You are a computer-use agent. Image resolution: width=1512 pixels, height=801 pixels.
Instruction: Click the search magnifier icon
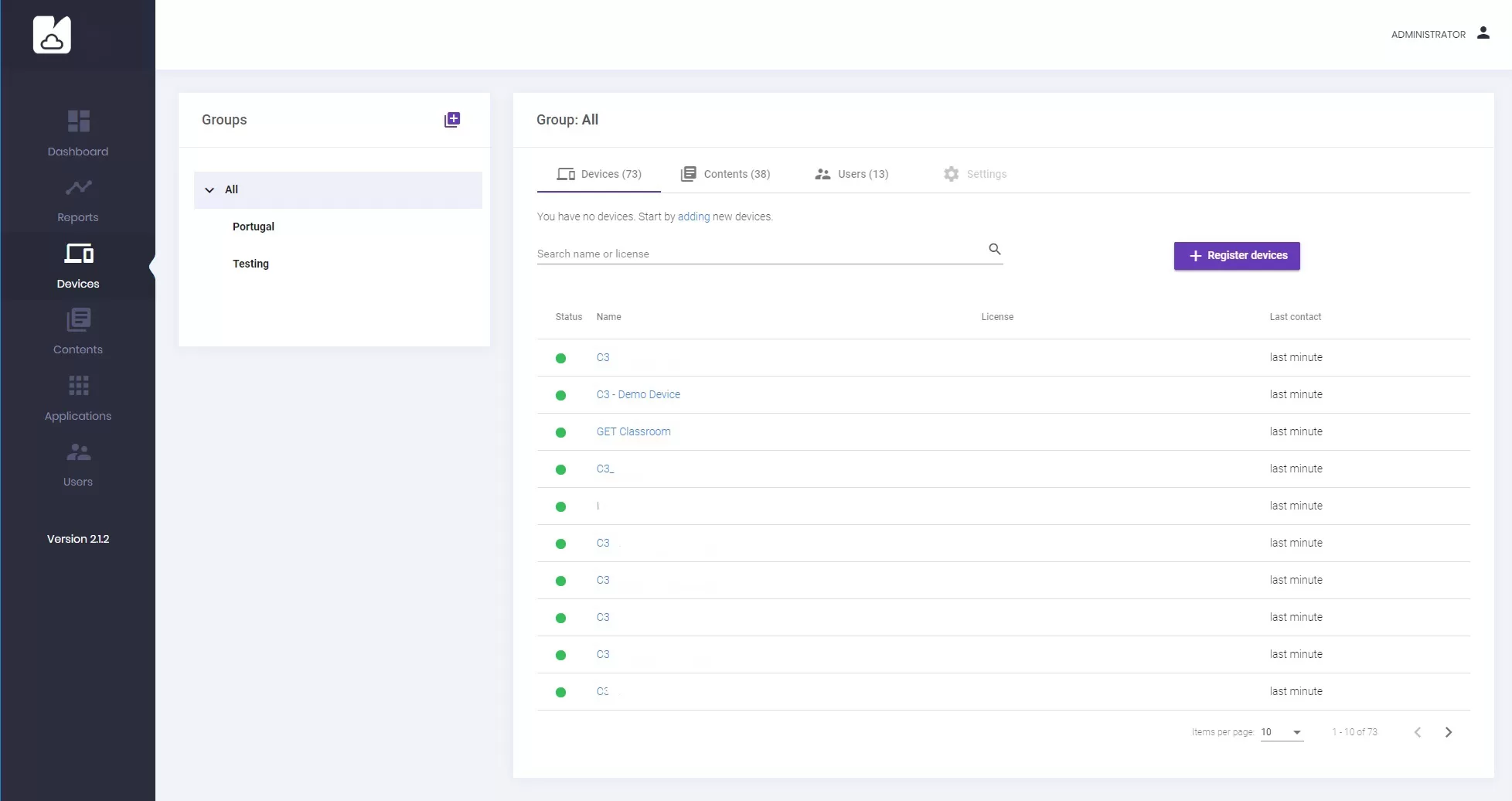pos(995,249)
